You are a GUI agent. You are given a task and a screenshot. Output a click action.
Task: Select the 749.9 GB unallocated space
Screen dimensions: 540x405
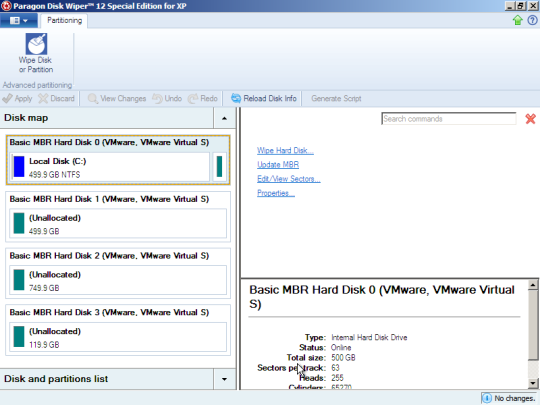[118, 280]
